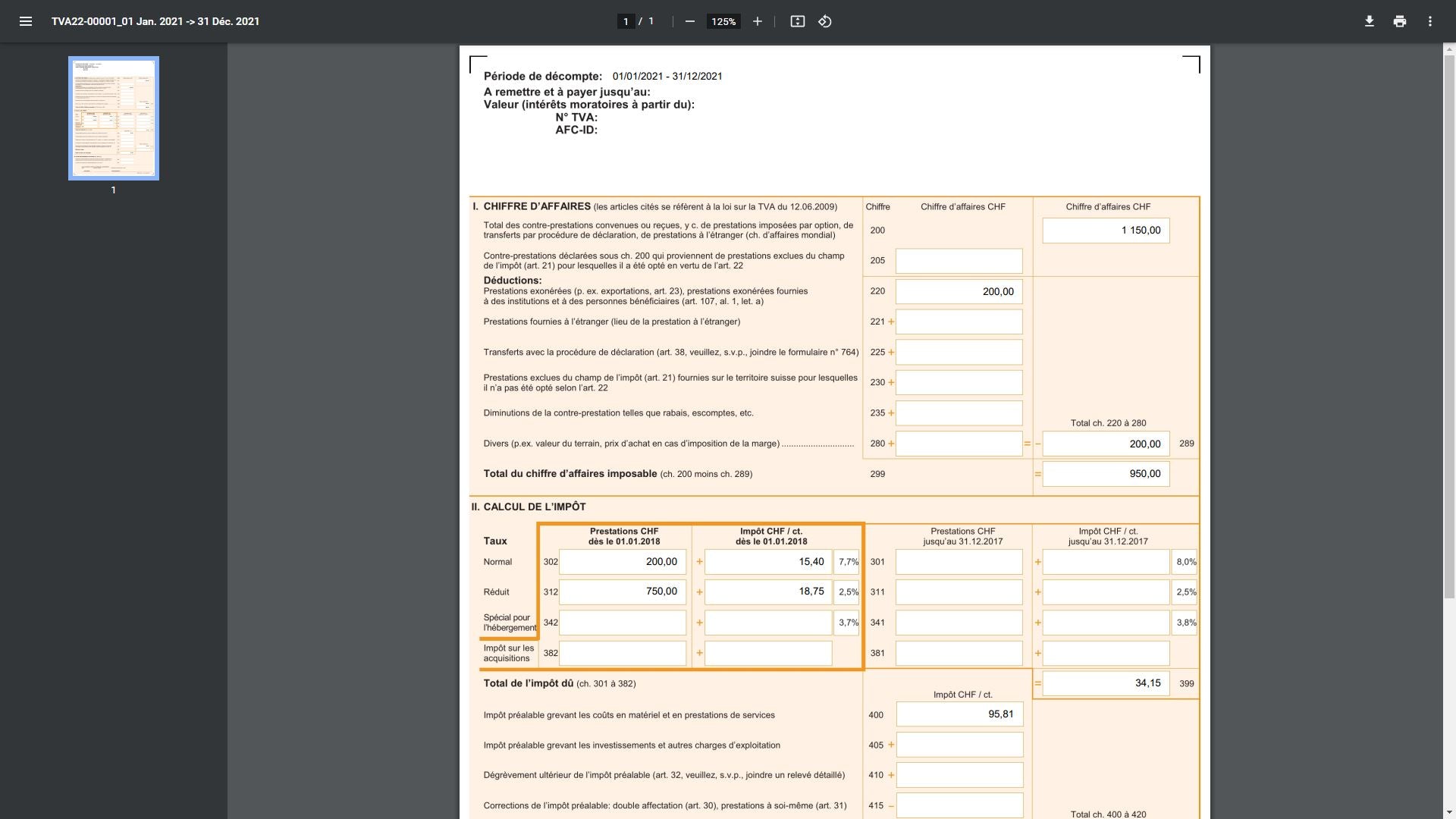This screenshot has height=819, width=1456.
Task: Click the zoom in plus icon
Action: point(757,21)
